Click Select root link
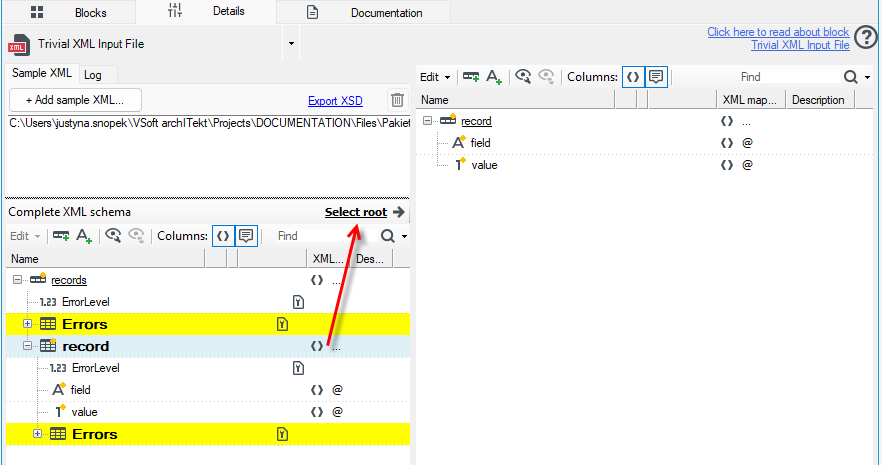Viewport: 882px width, 465px height. pyautogui.click(x=356, y=212)
